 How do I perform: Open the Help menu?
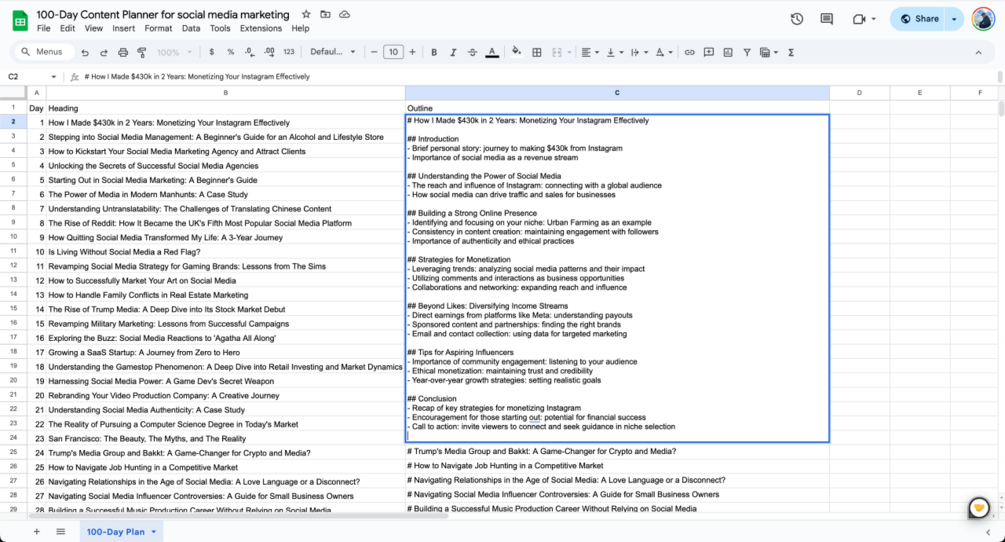click(x=301, y=28)
